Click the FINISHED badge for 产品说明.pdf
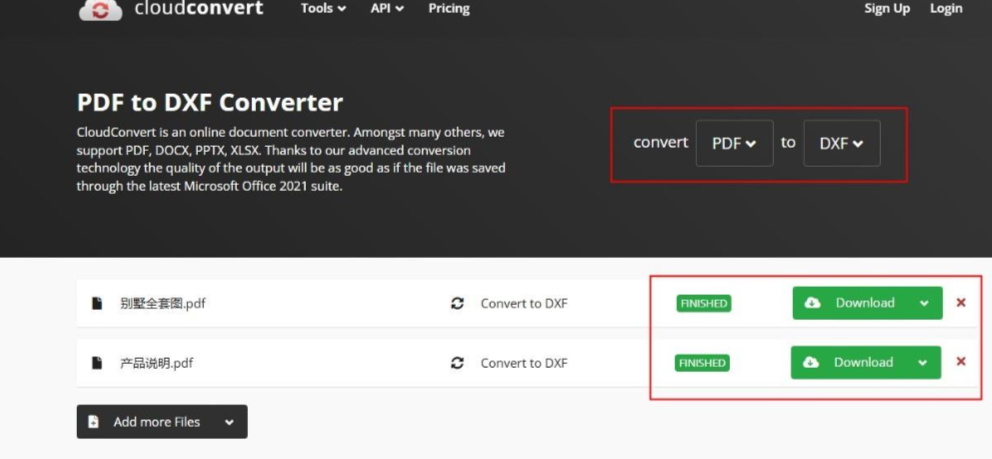 pos(702,363)
